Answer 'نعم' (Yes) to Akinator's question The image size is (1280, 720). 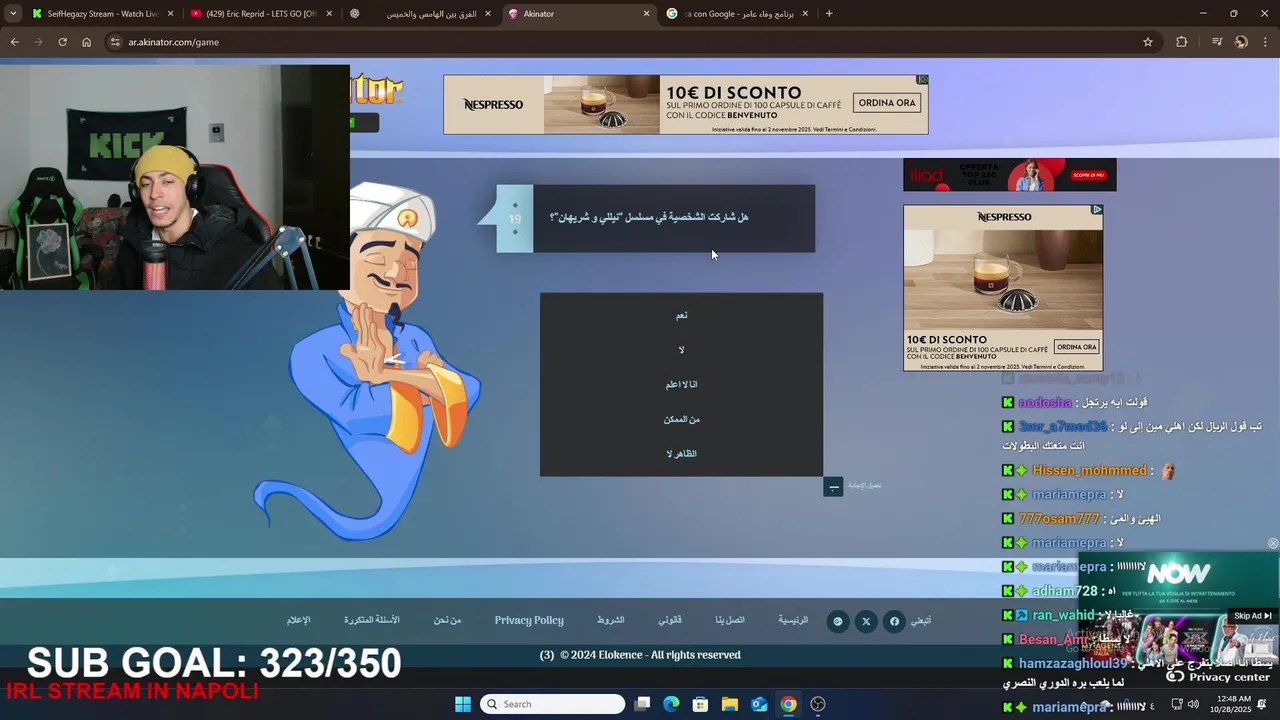[681, 315]
